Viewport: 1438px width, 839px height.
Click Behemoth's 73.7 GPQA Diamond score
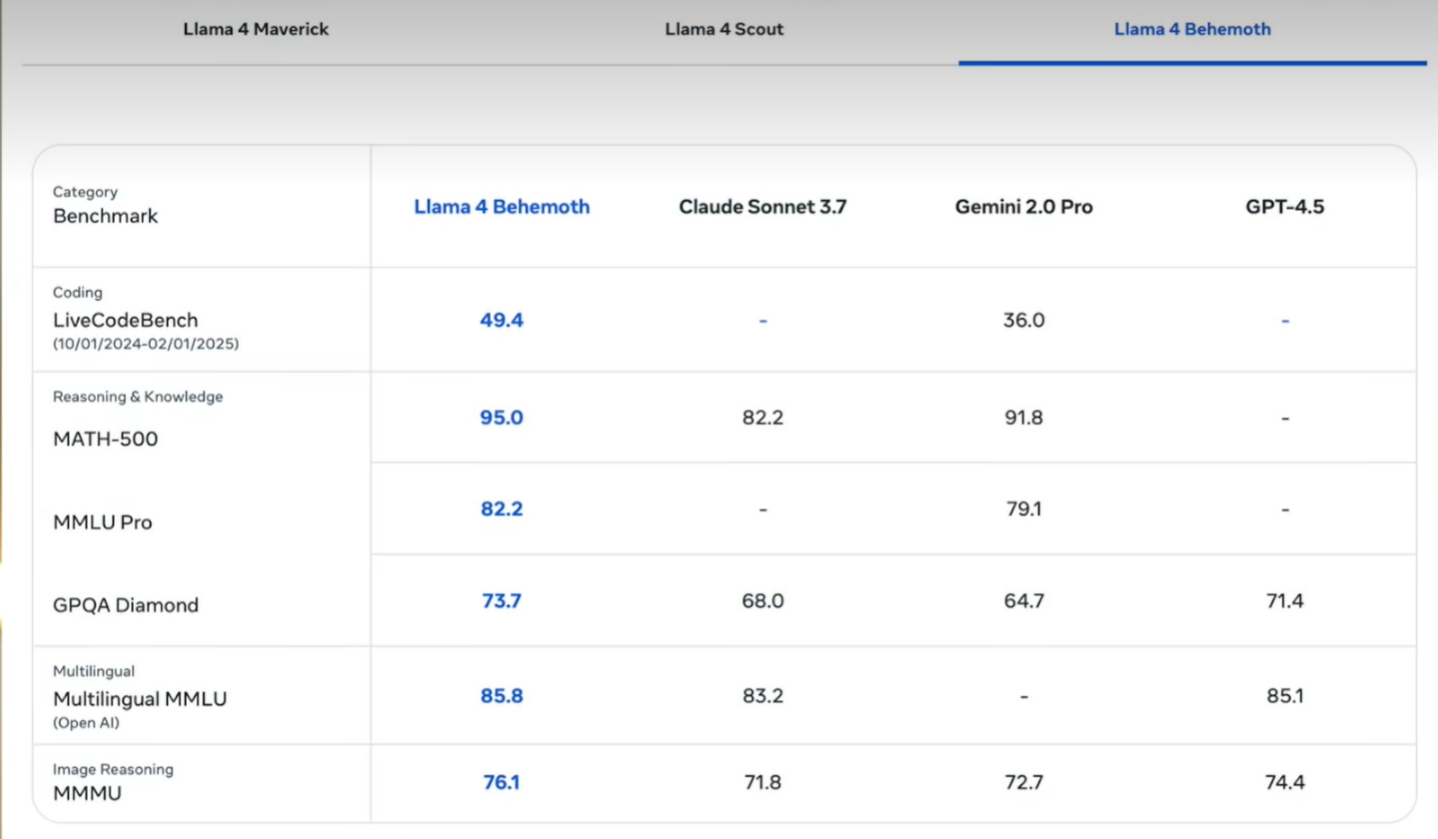[502, 601]
